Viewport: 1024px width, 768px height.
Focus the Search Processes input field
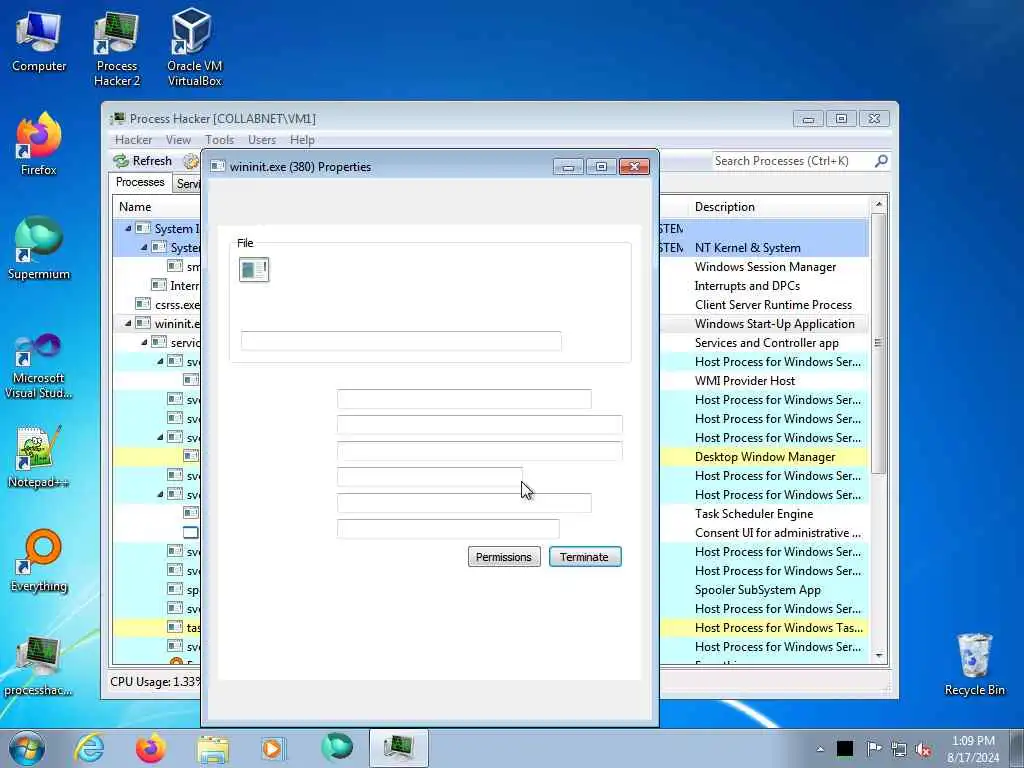pos(792,161)
